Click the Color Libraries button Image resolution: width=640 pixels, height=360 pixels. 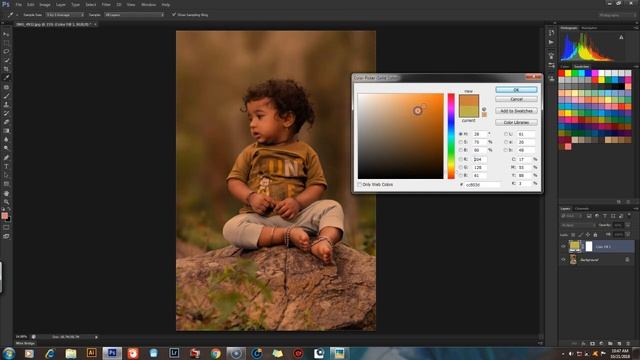pos(516,122)
